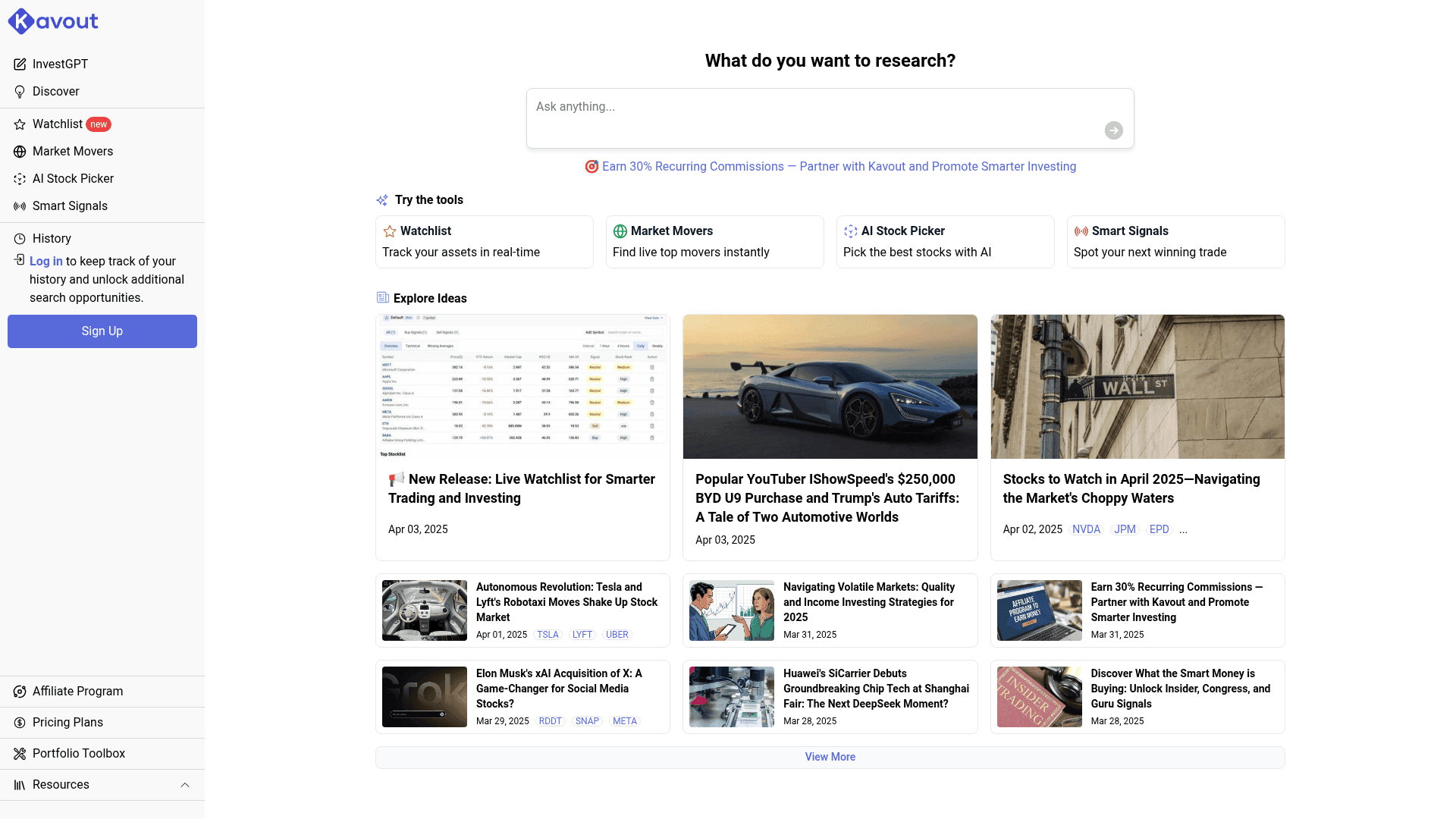This screenshot has width=1456, height=819.
Task: Click the icon on AI Stock Picker card
Action: tap(851, 231)
